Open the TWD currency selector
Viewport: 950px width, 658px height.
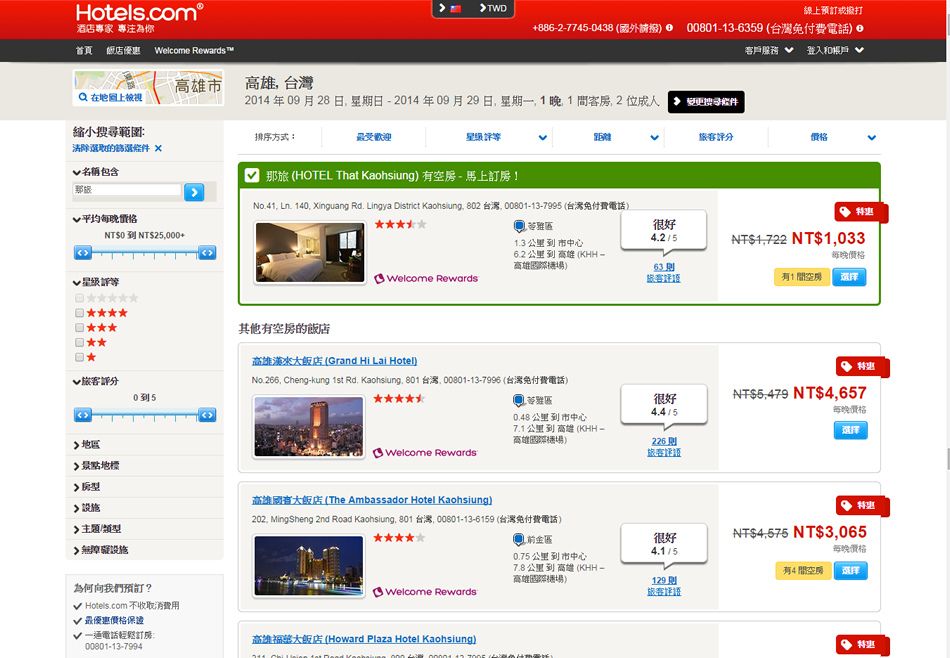[x=493, y=8]
